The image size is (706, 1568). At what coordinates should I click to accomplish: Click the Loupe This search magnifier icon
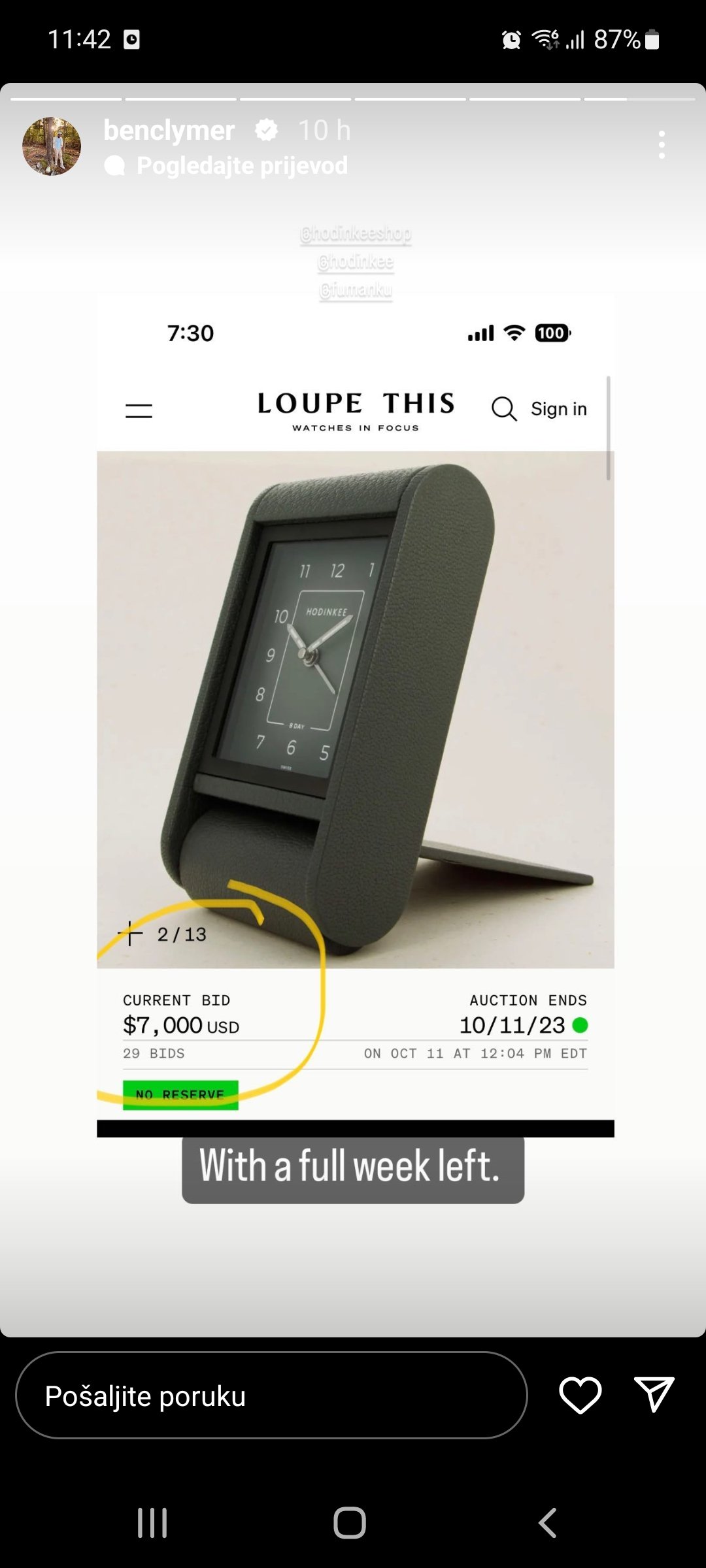pyautogui.click(x=504, y=409)
